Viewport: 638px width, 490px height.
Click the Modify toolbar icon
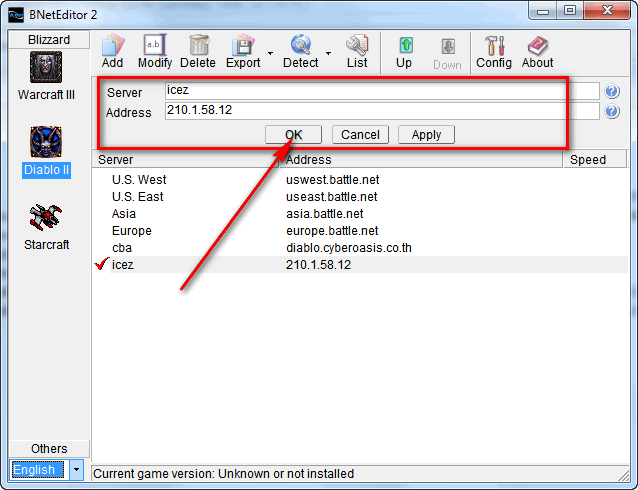pyautogui.click(x=155, y=45)
